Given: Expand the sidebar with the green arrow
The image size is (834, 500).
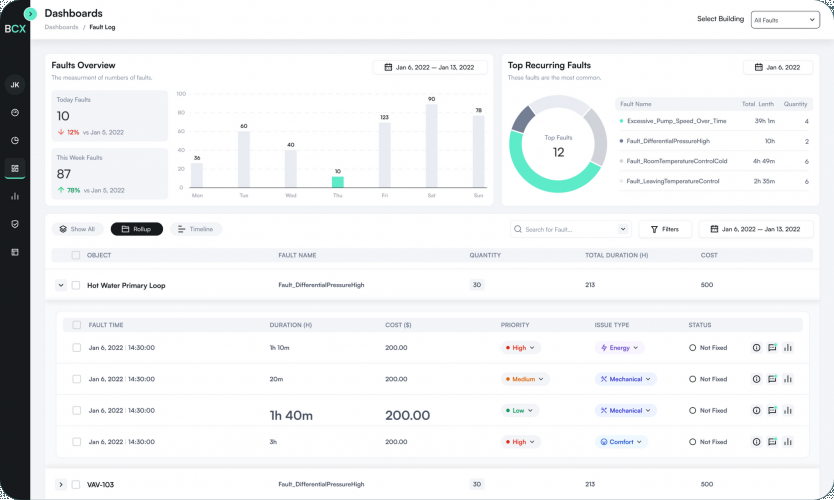Looking at the screenshot, I should [x=30, y=14].
